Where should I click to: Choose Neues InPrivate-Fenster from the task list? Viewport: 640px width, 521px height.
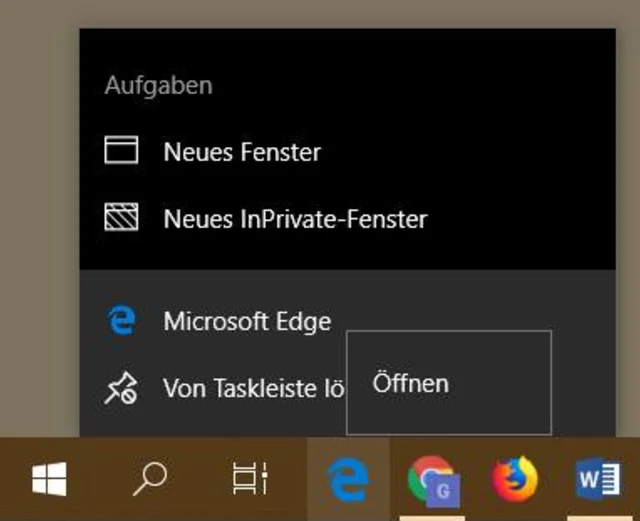295,218
